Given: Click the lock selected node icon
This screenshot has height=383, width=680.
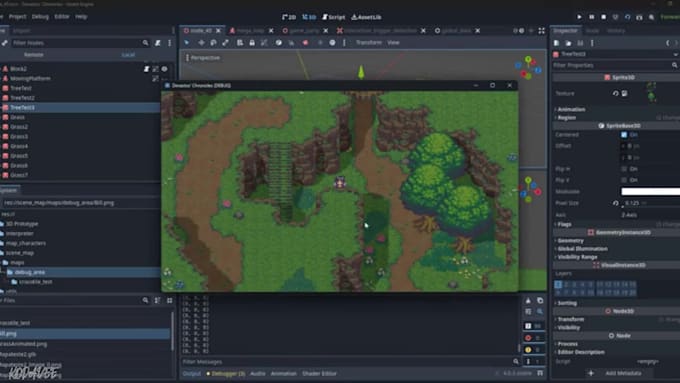Looking at the screenshot, I should click(252, 43).
